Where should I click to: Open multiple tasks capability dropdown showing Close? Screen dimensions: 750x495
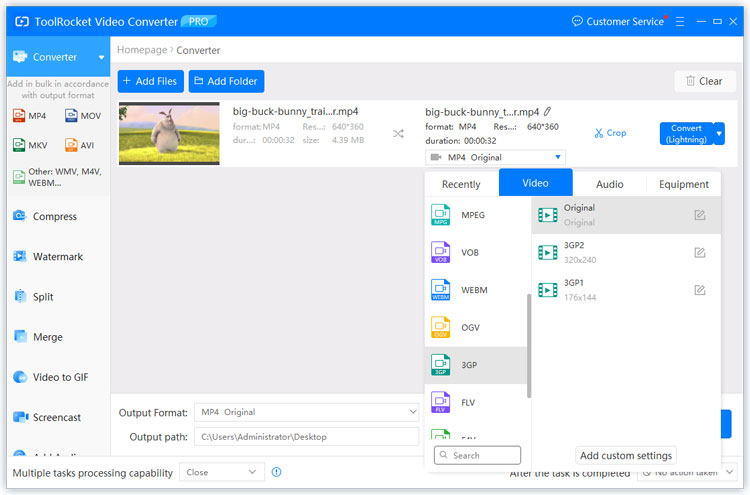[x=222, y=472]
